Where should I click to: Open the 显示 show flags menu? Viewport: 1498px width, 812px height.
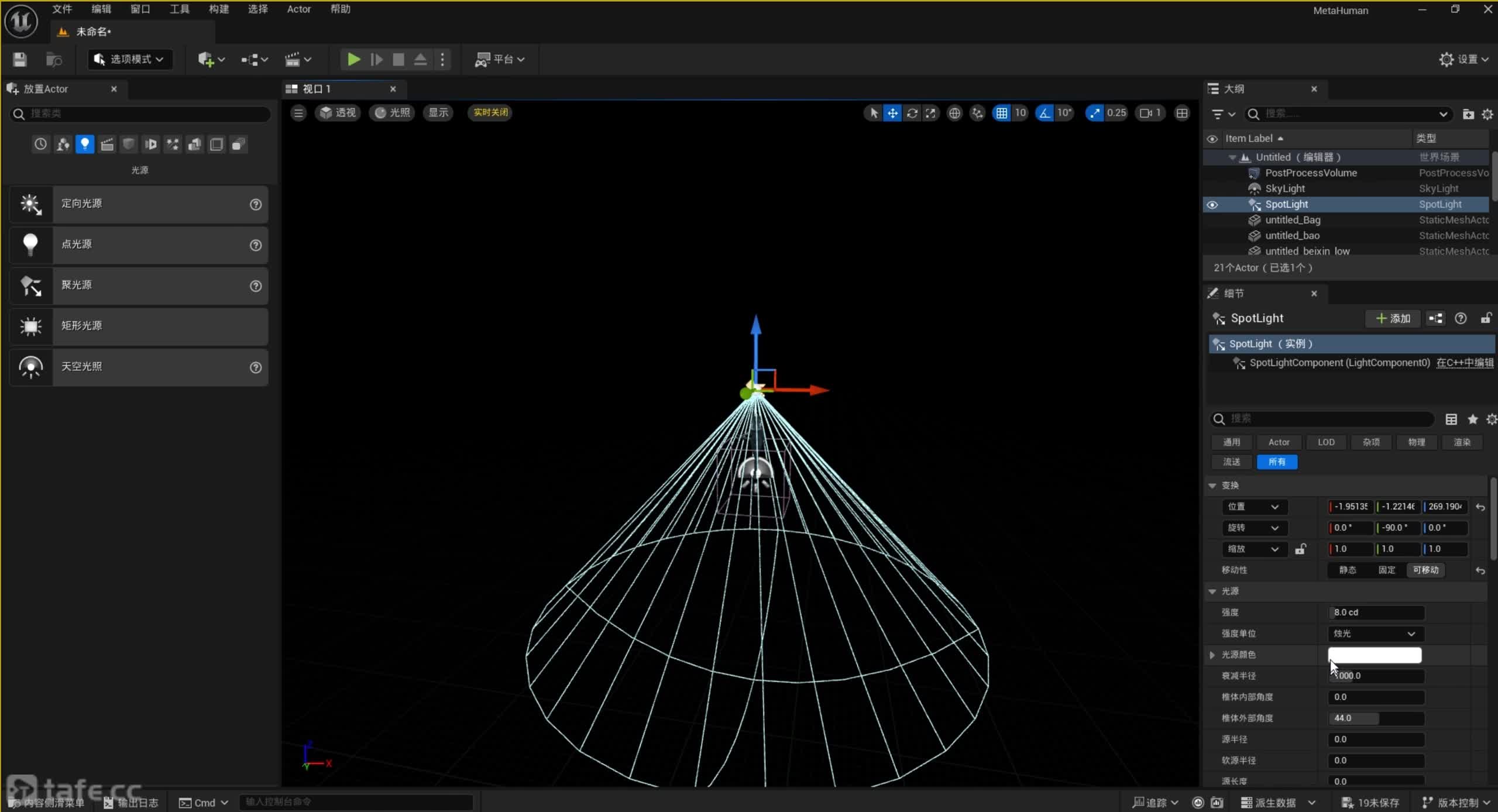pos(438,112)
